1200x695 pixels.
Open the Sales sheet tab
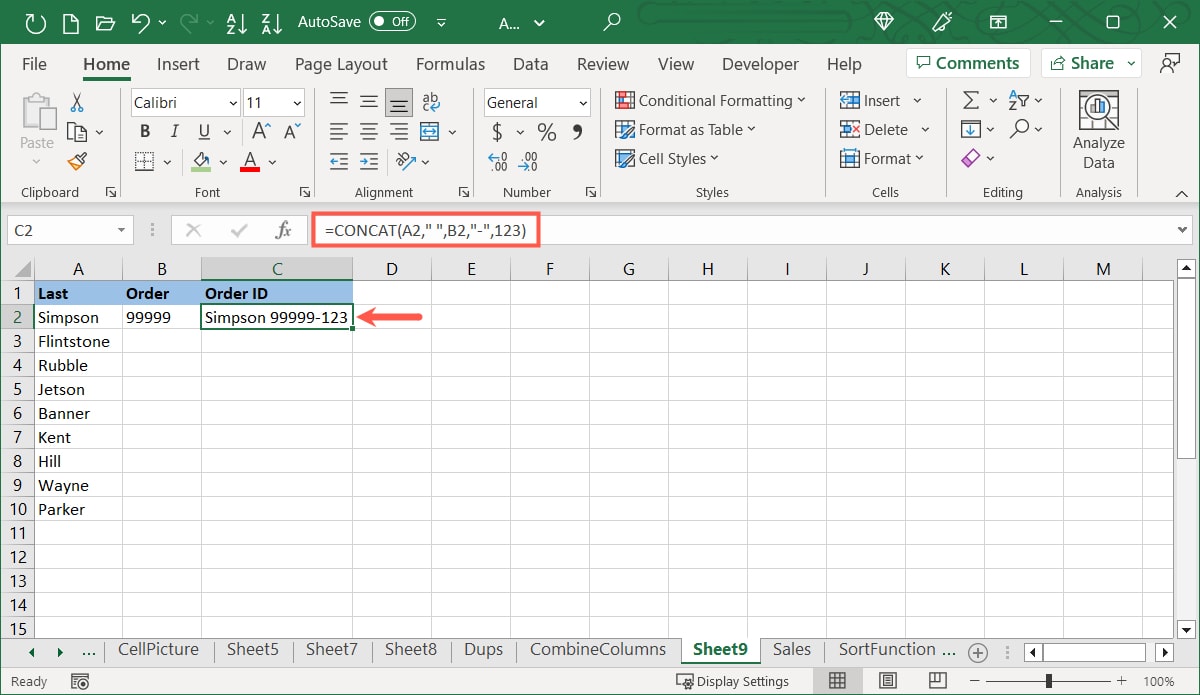point(791,649)
